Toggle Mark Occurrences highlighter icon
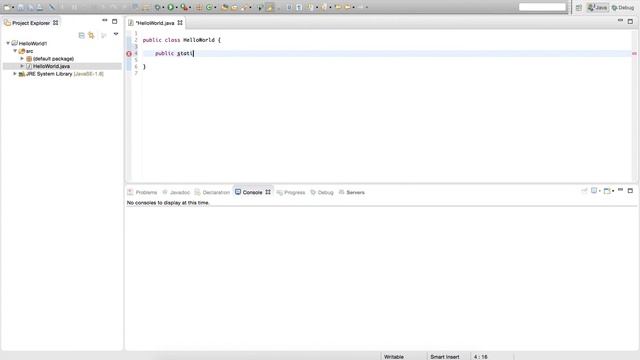The height and width of the screenshot is (360, 640). point(269,7)
